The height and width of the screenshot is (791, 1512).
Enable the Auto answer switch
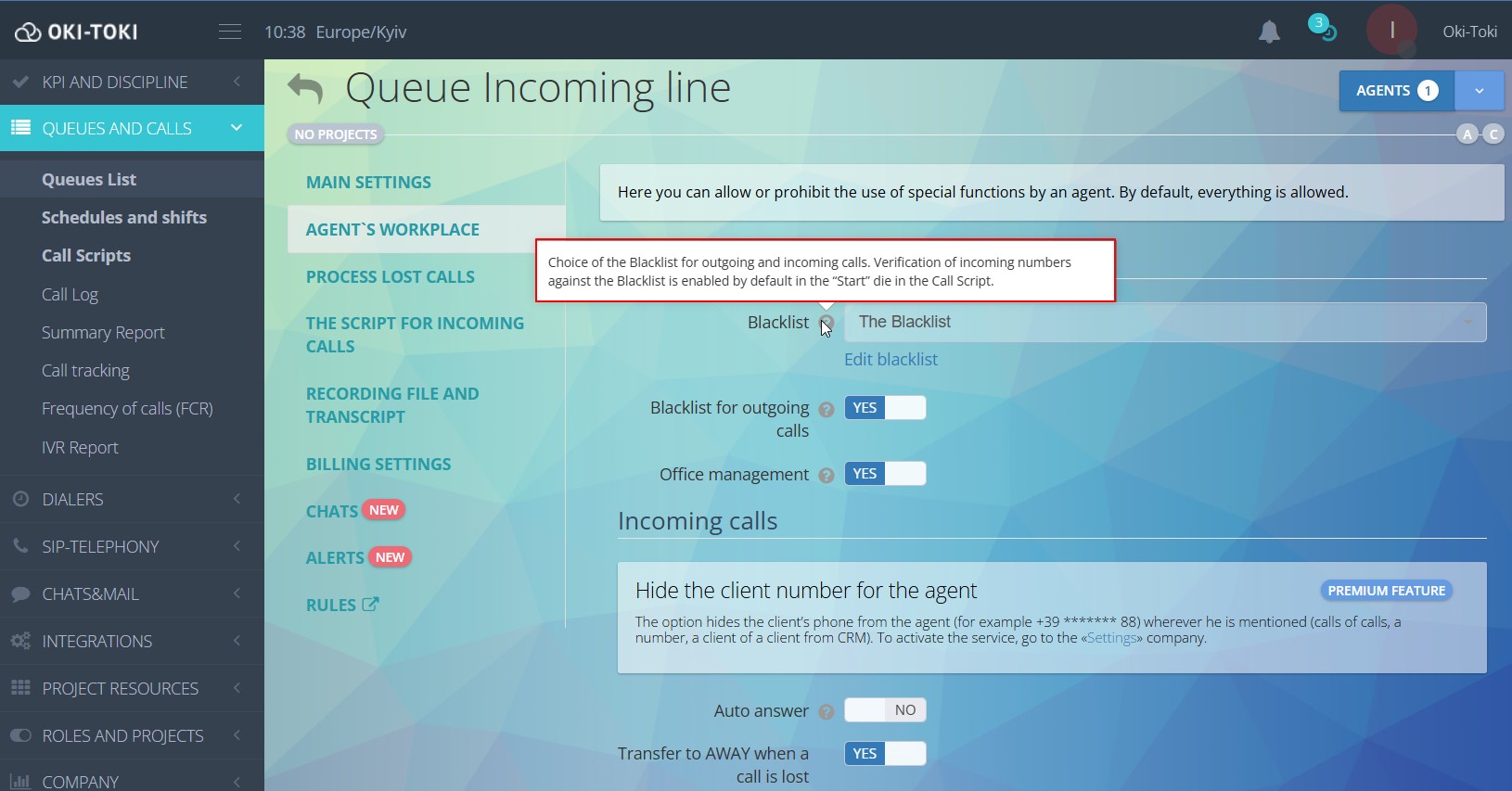(885, 710)
